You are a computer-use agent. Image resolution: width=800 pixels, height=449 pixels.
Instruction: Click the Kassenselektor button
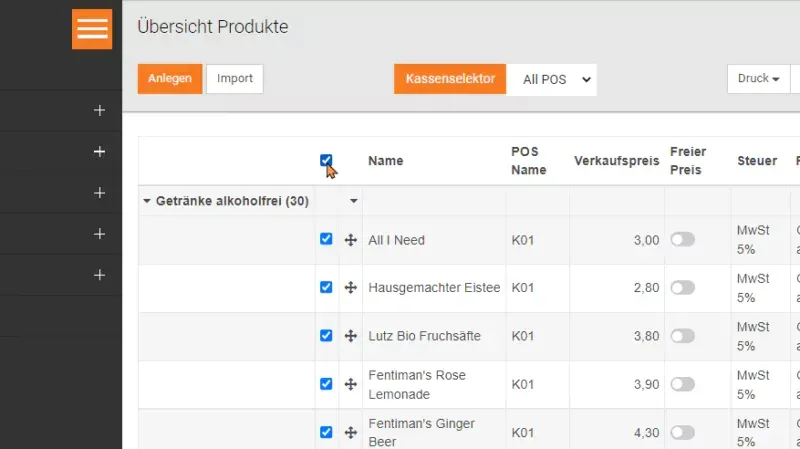450,79
